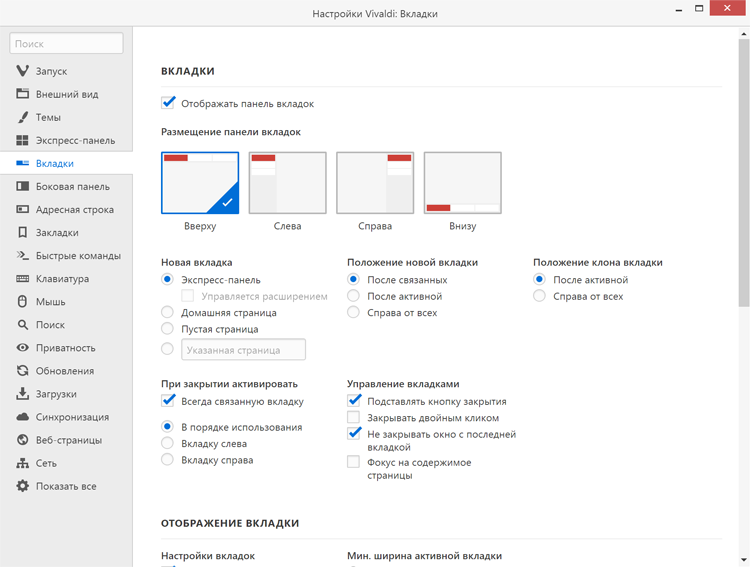750x567 pixels.
Task: Open Экспресс-панель grid icon in sidebar
Action: pyautogui.click(x=22, y=140)
